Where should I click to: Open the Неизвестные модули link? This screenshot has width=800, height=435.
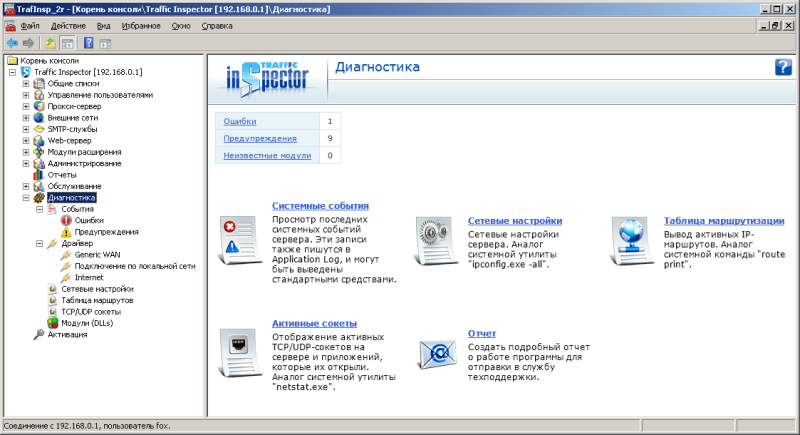[267, 156]
